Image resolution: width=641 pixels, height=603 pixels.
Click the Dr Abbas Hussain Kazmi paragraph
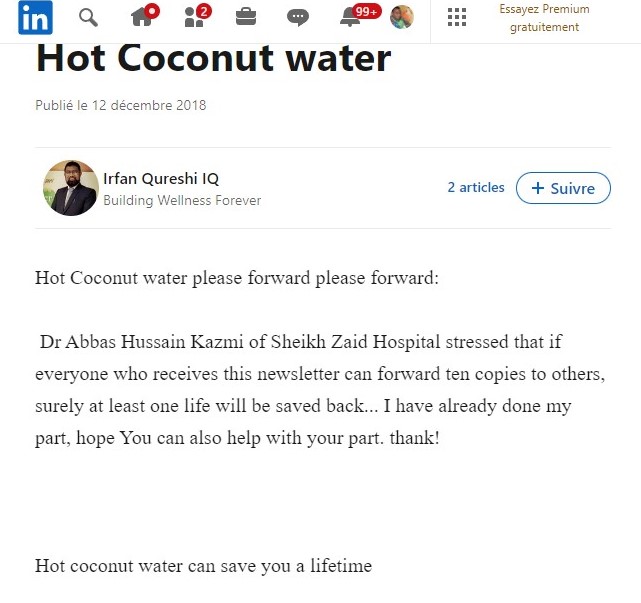pos(320,390)
